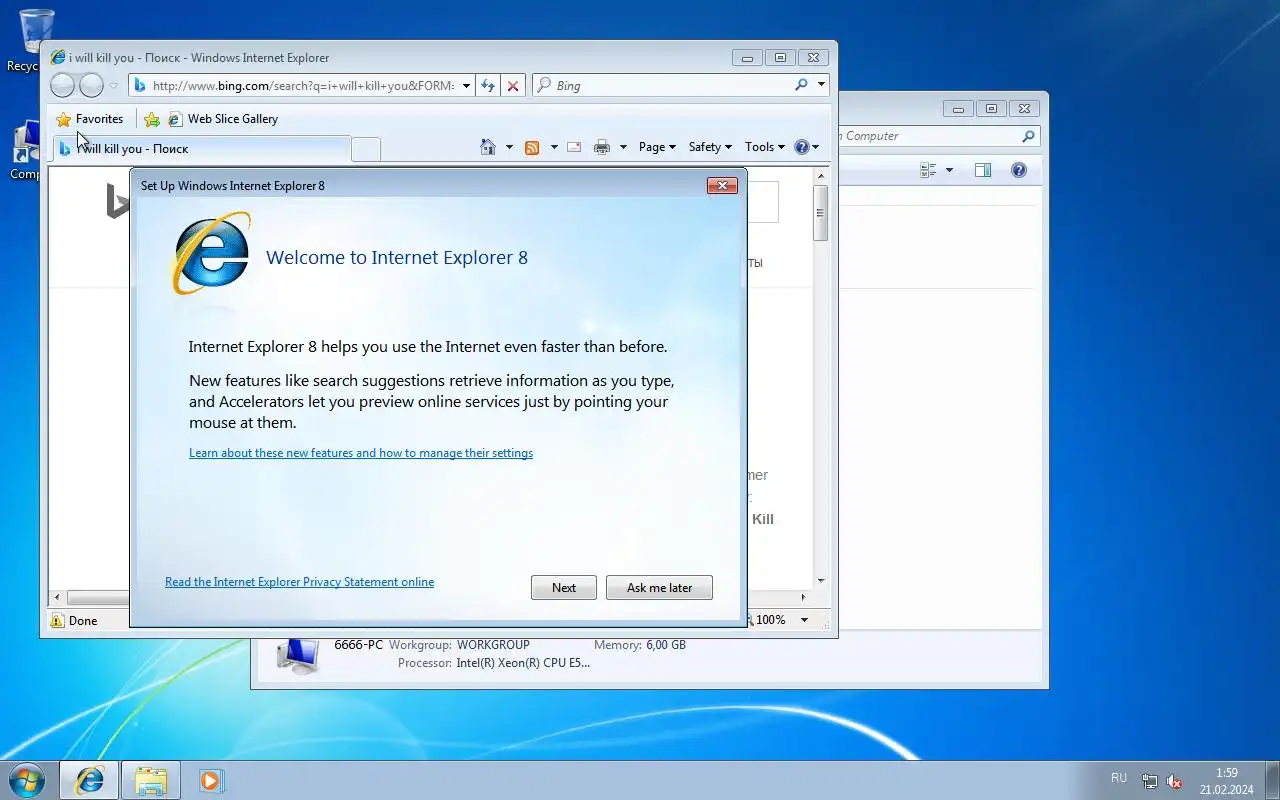Click the Internet Explorer logo in welcome dialog

click(x=211, y=252)
